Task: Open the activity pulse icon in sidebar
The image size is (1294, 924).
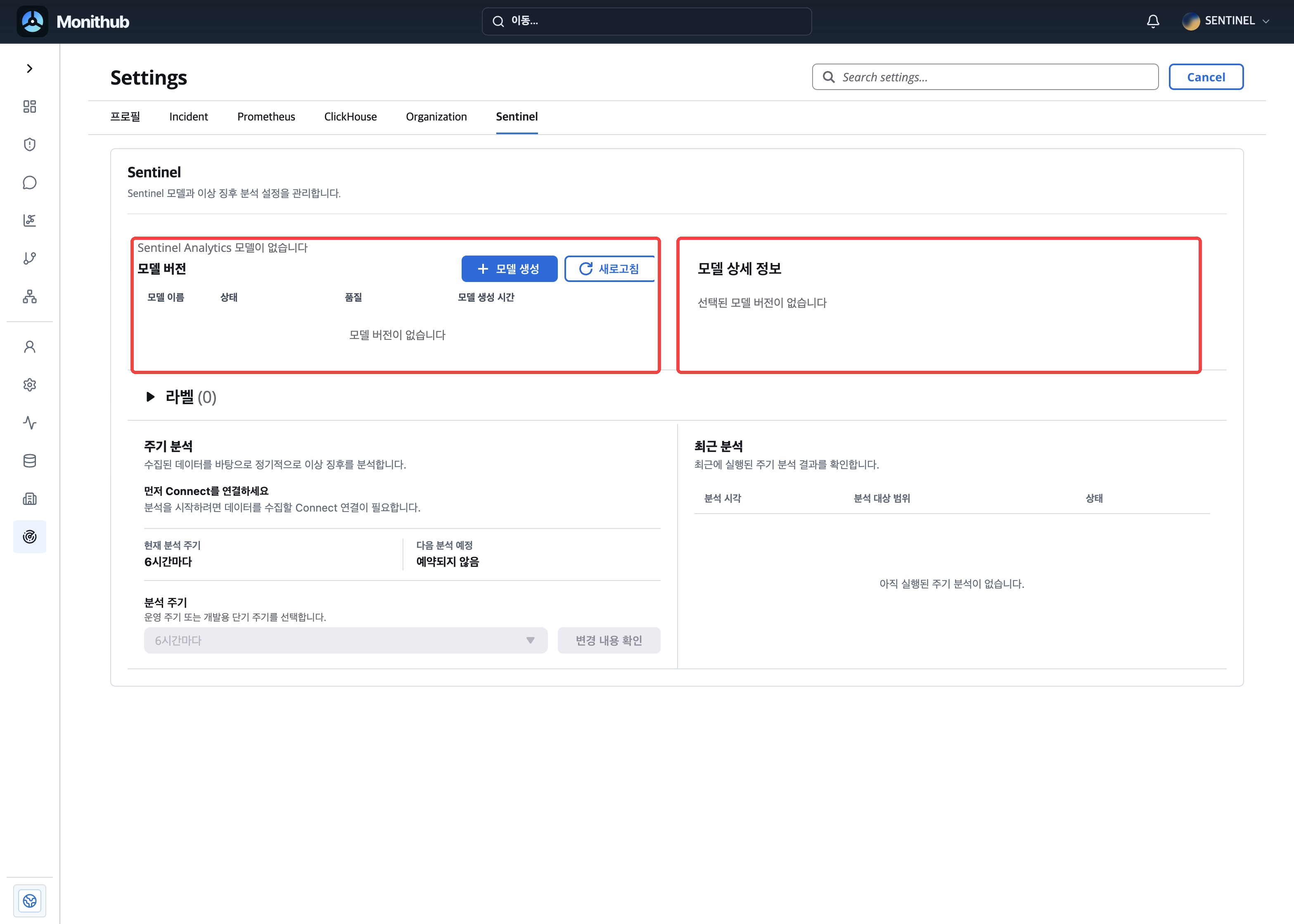Action: tap(30, 423)
